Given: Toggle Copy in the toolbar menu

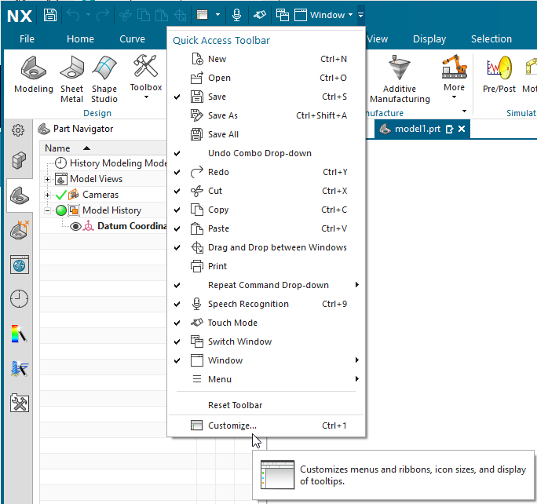Looking at the screenshot, I should pyautogui.click(x=266, y=210).
